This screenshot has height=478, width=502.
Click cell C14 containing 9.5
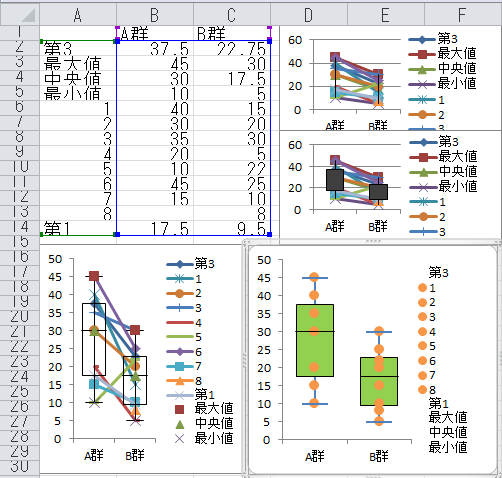click(232, 228)
